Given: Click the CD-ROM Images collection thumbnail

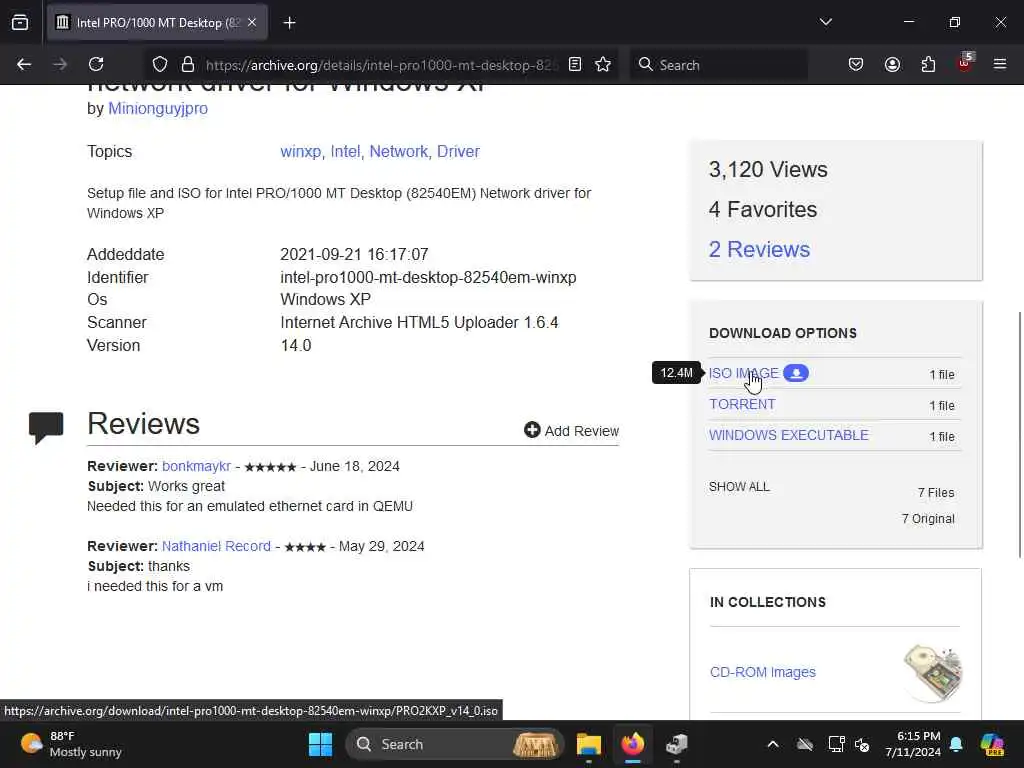Looking at the screenshot, I should tap(933, 673).
